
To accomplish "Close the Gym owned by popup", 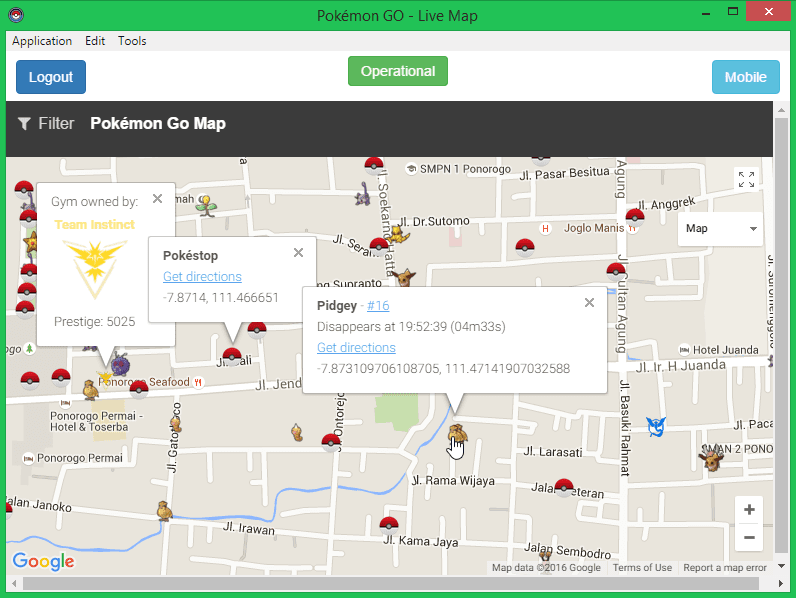I will pos(157,198).
